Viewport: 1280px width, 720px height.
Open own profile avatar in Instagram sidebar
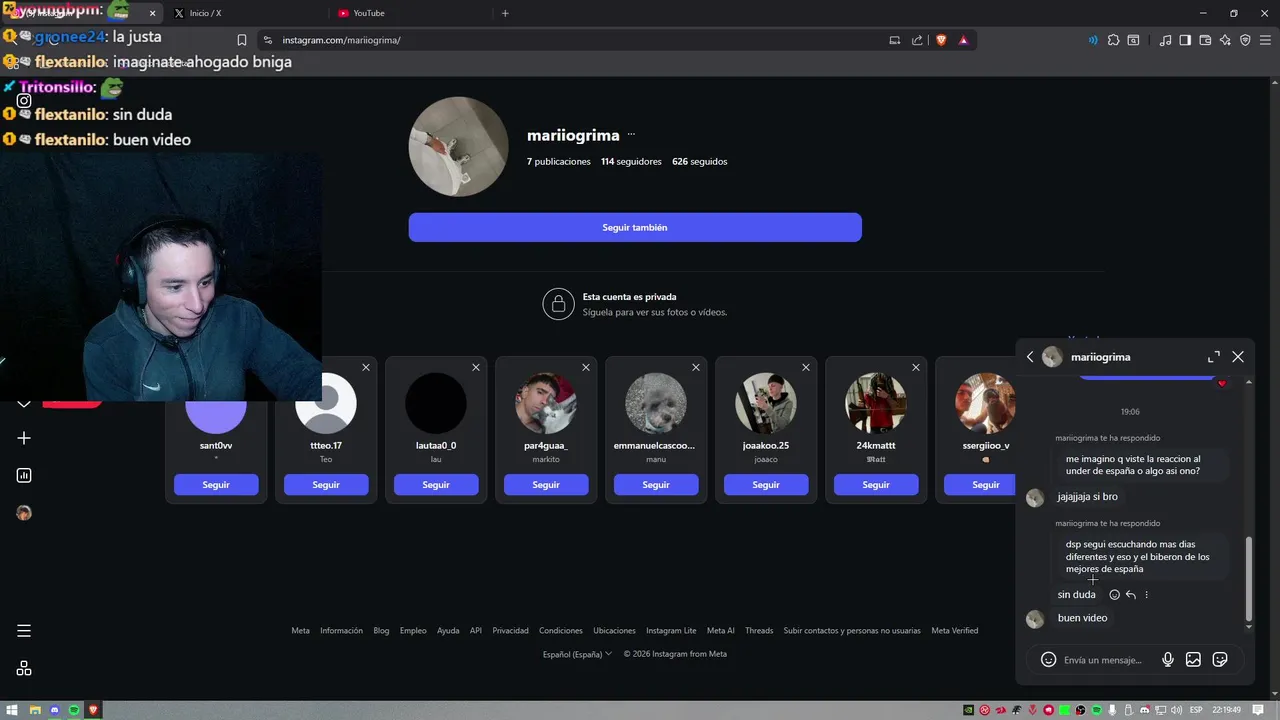click(24, 513)
